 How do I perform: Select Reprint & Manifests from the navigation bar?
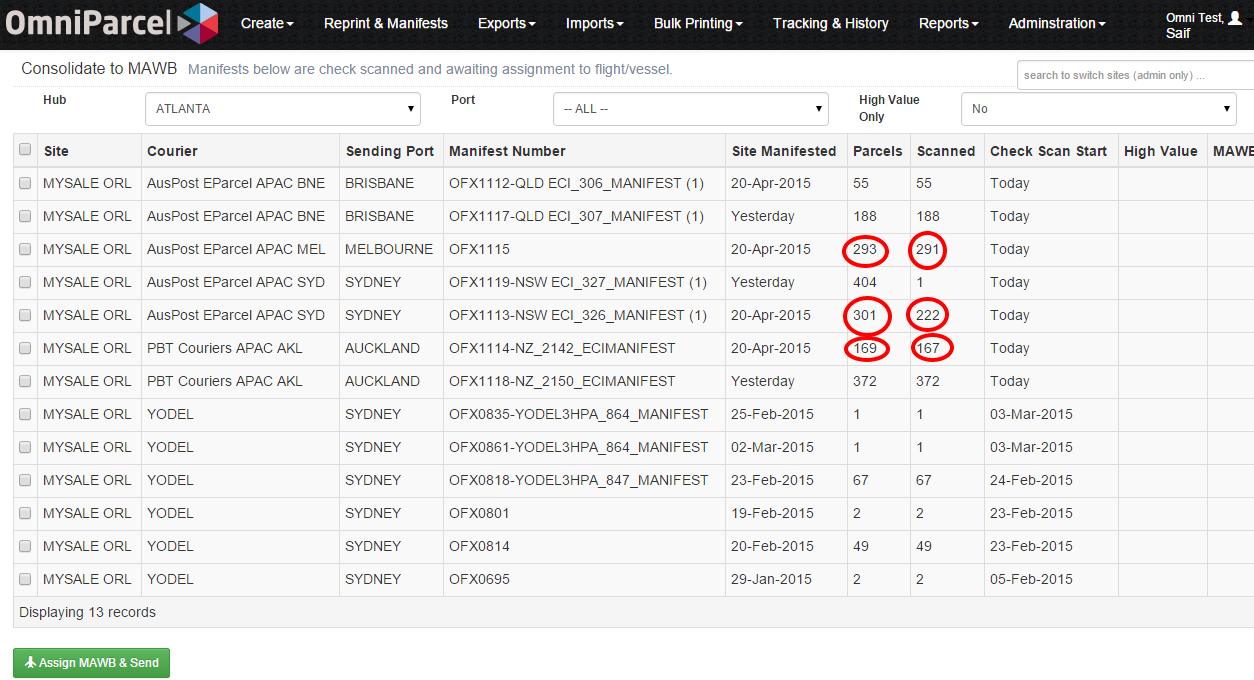[x=386, y=23]
